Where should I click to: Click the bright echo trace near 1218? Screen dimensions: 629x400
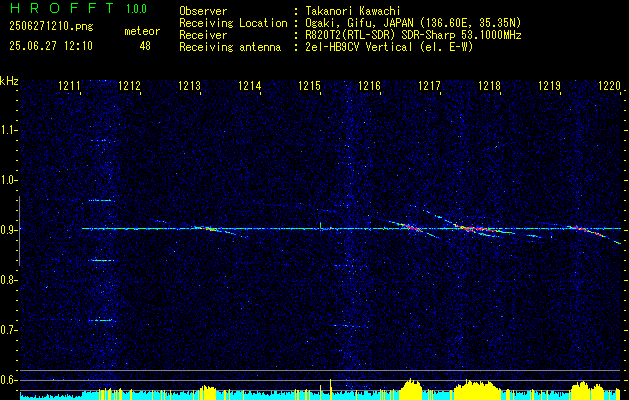tap(477, 230)
